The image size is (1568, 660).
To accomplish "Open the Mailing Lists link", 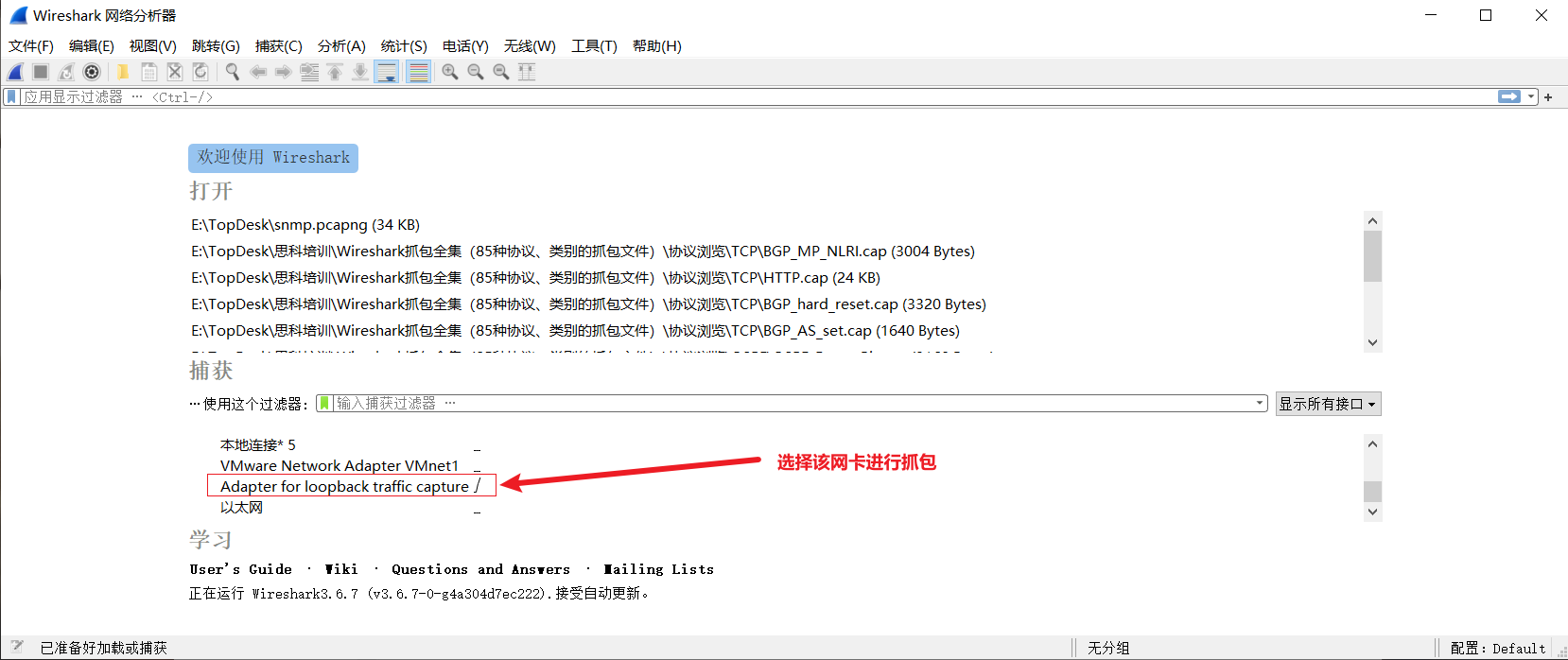I will click(x=658, y=569).
